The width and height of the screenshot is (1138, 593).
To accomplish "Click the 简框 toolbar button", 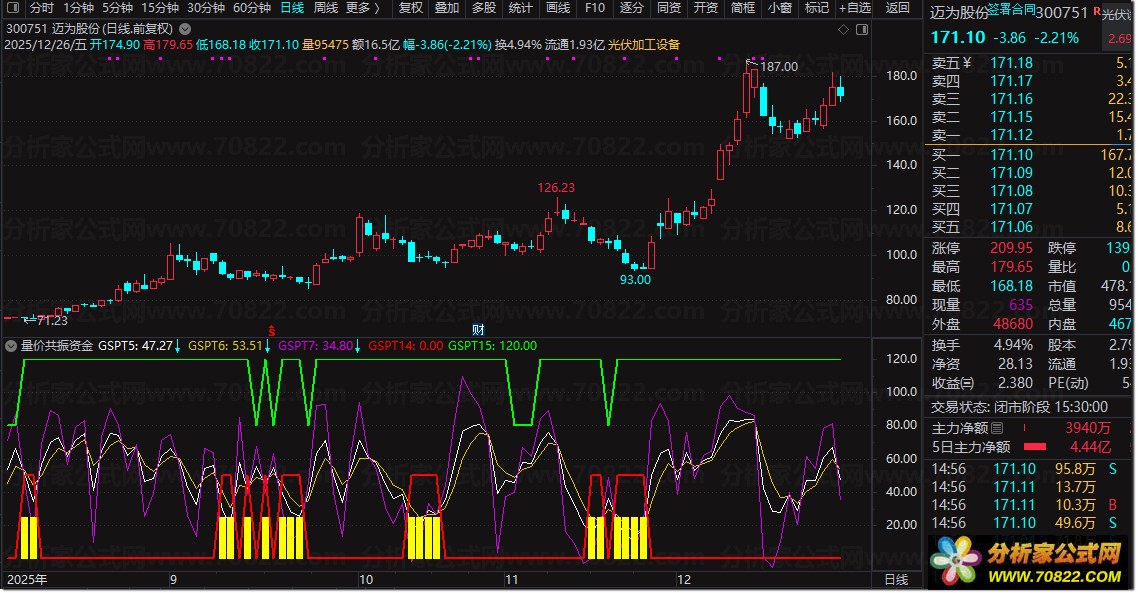I will click(742, 8).
